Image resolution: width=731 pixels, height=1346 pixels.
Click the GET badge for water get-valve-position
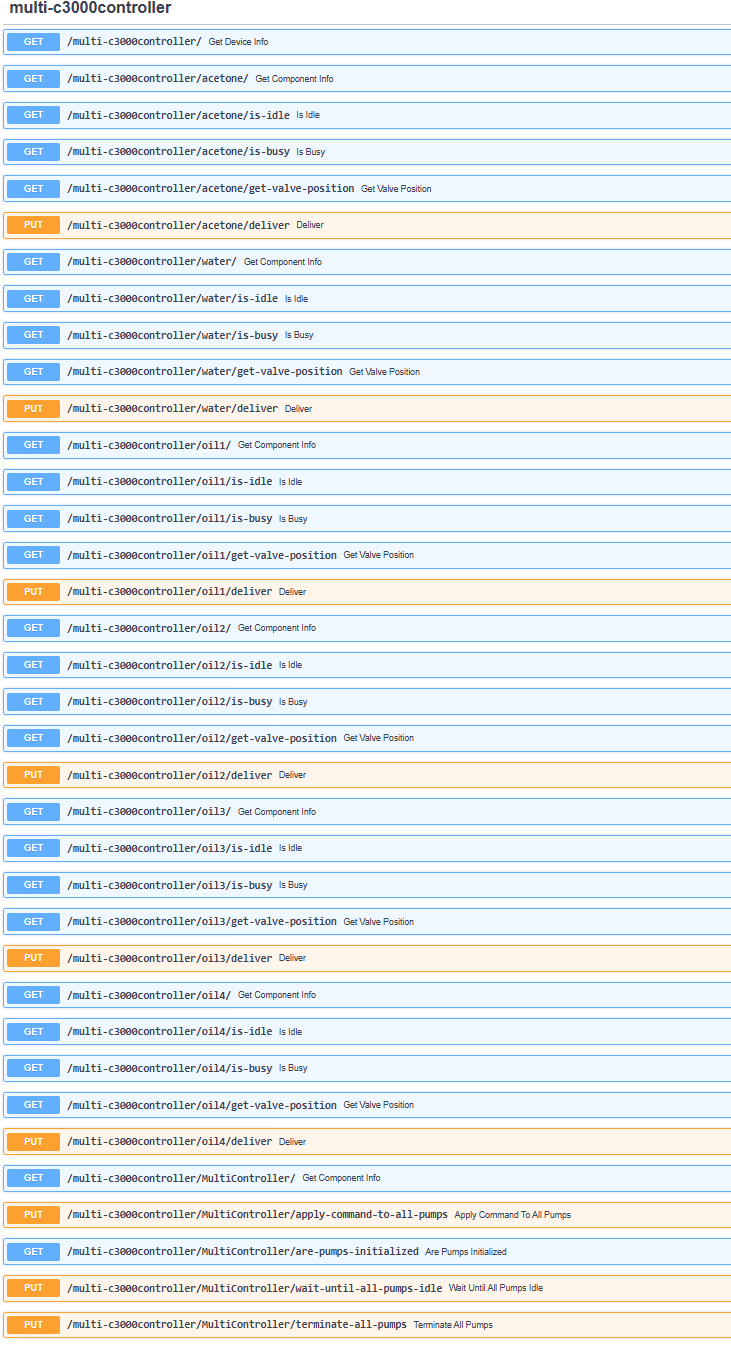click(34, 372)
